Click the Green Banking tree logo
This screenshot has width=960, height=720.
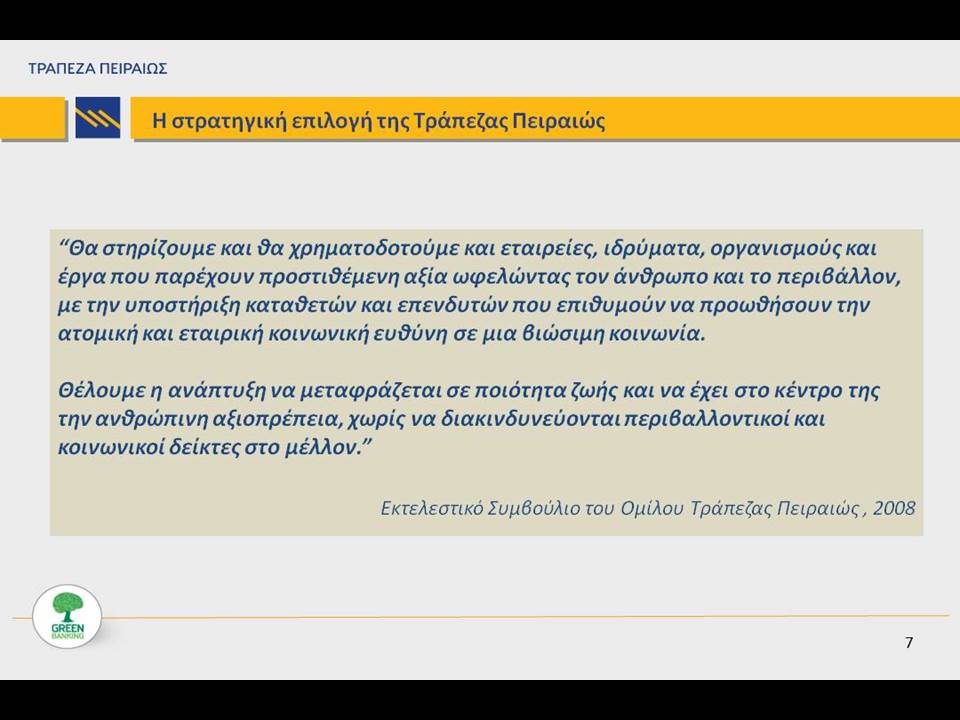point(67,617)
